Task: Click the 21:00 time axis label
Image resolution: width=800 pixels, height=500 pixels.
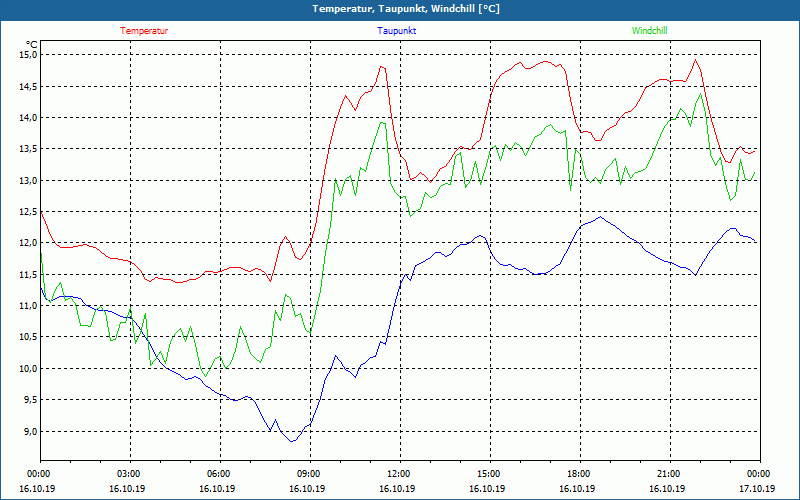Action: coord(670,474)
